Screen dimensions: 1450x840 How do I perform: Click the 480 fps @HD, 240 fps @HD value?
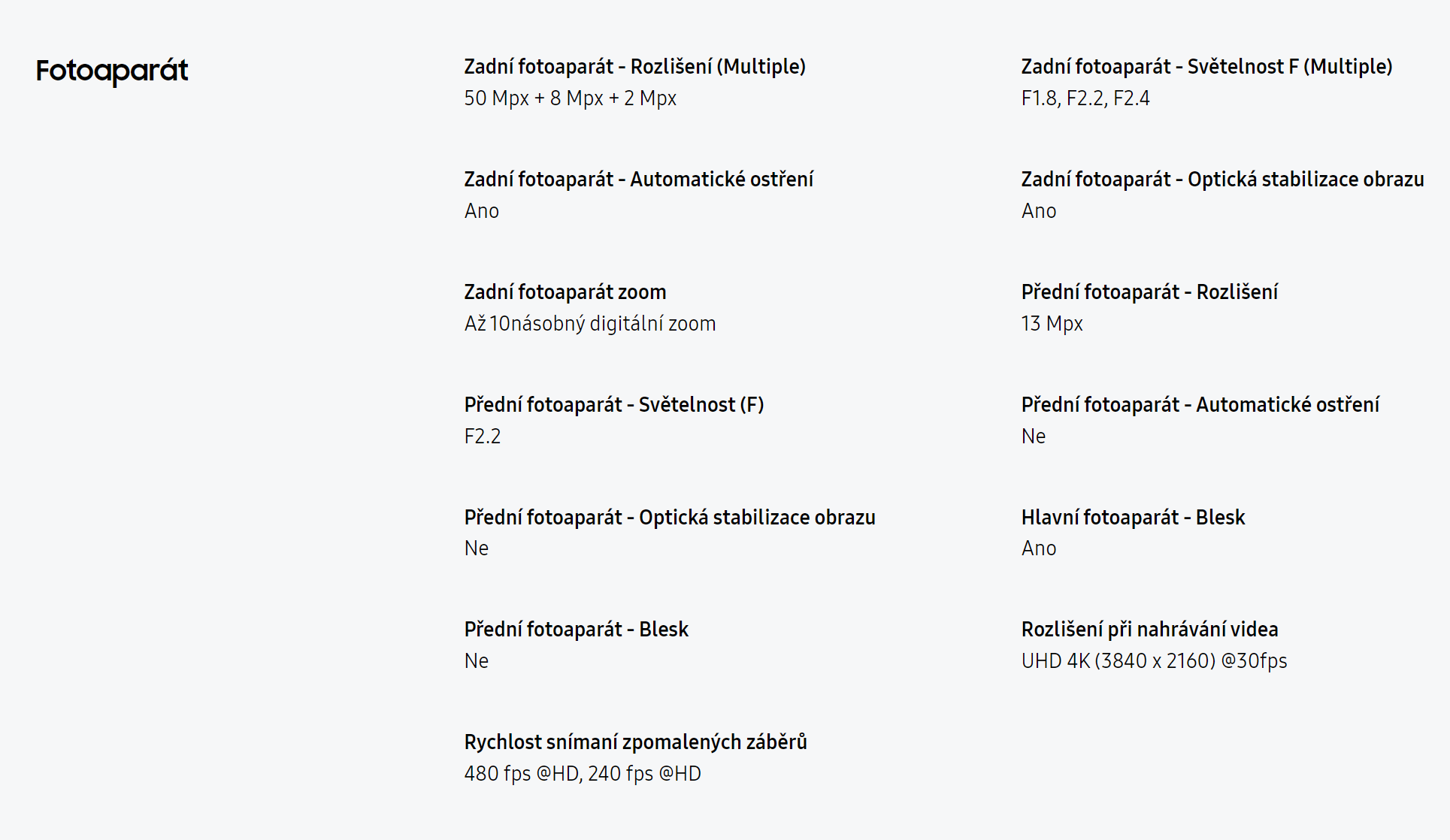click(582, 774)
